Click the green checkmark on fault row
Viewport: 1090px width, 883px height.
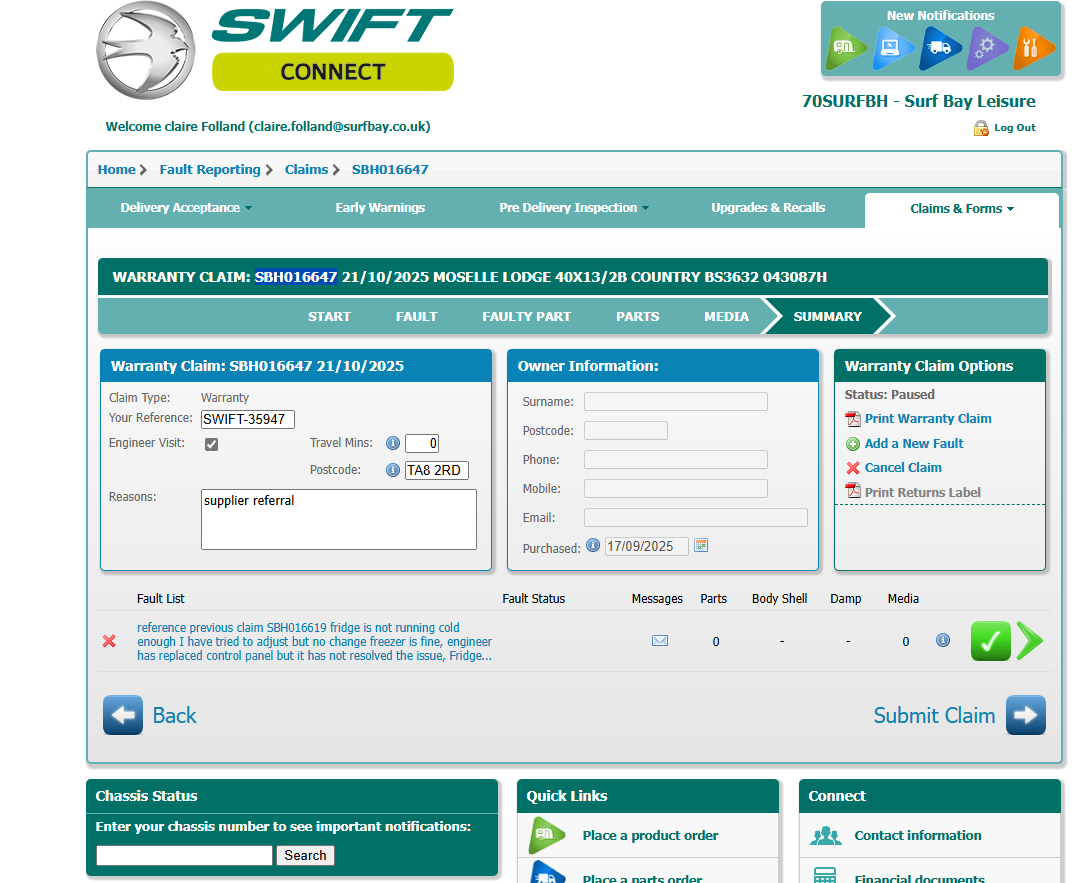[991, 641]
